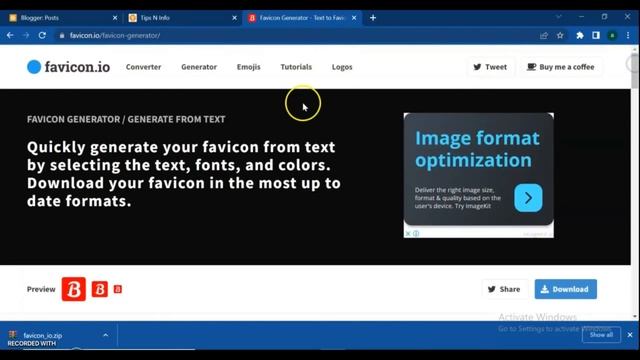
Task: Open the Emojis menu item
Action: coord(249,67)
